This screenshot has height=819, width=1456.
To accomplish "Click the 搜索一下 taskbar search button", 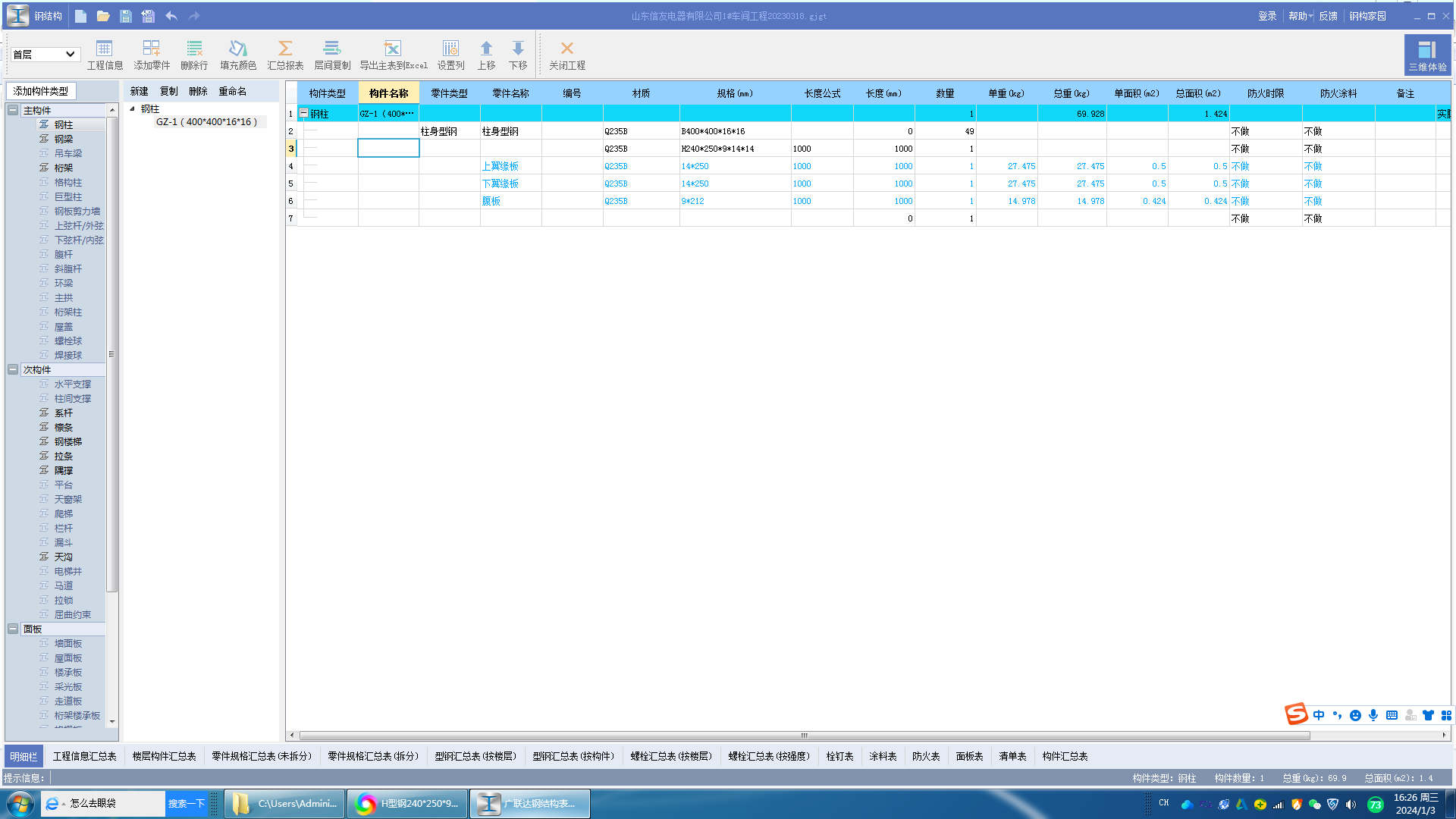I will [186, 804].
